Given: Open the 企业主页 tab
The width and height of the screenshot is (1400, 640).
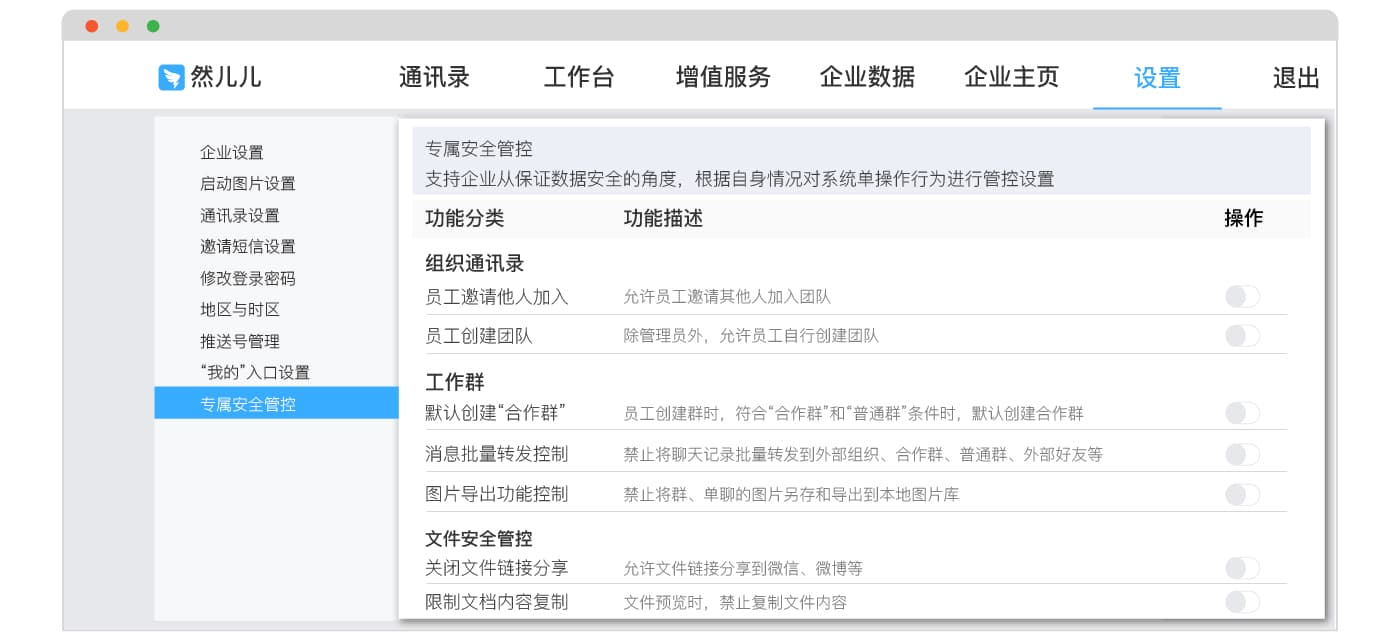Looking at the screenshot, I should pos(1011,77).
